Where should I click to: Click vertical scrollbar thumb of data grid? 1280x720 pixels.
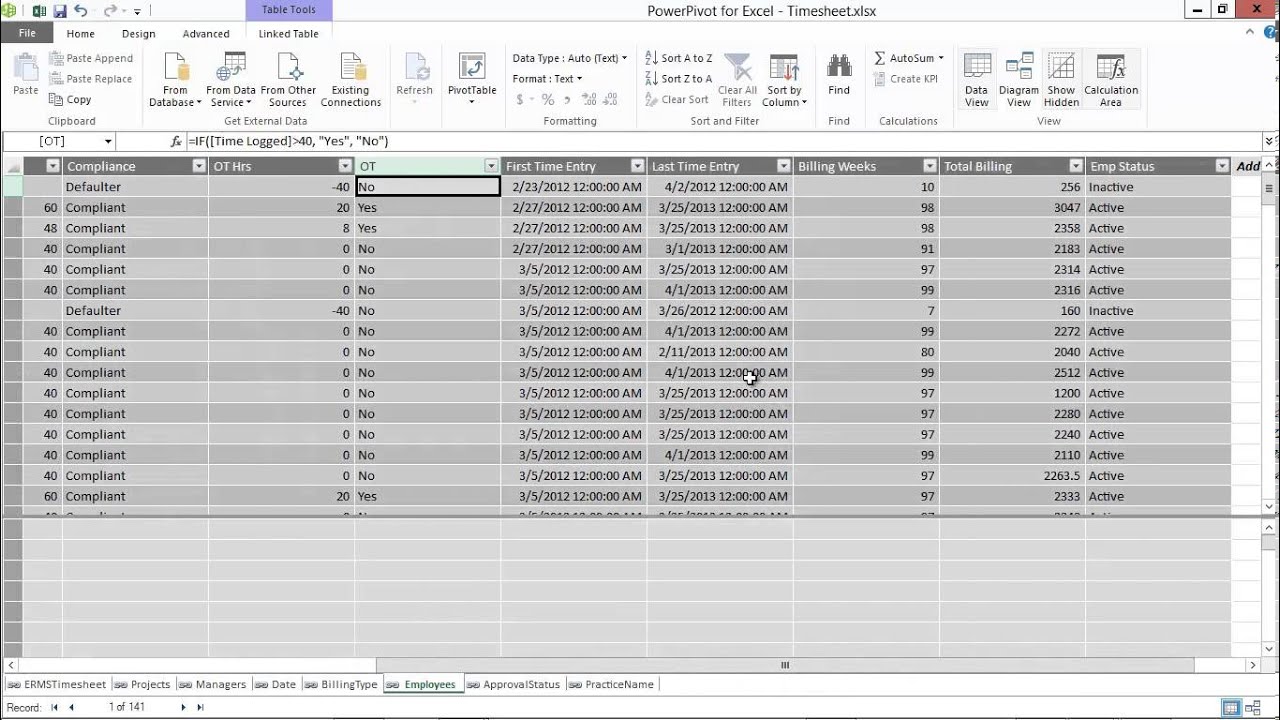tap(1269, 188)
